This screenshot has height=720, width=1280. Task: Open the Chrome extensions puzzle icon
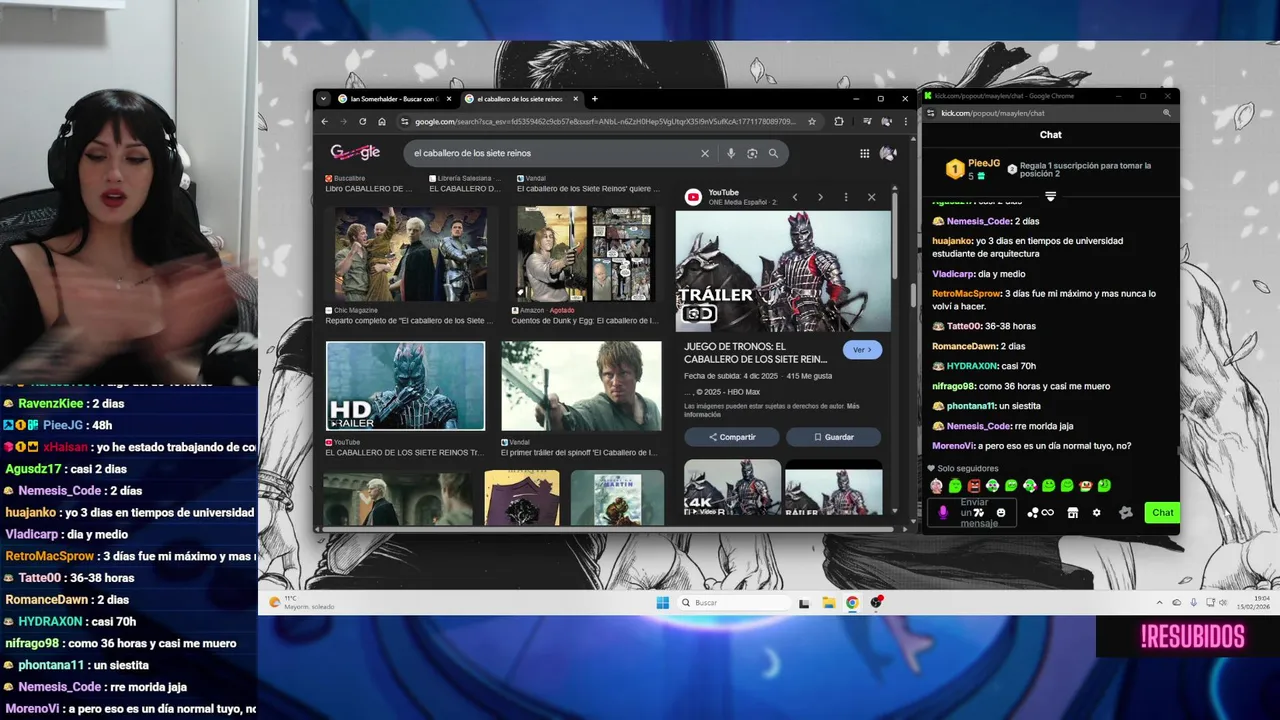coord(838,122)
